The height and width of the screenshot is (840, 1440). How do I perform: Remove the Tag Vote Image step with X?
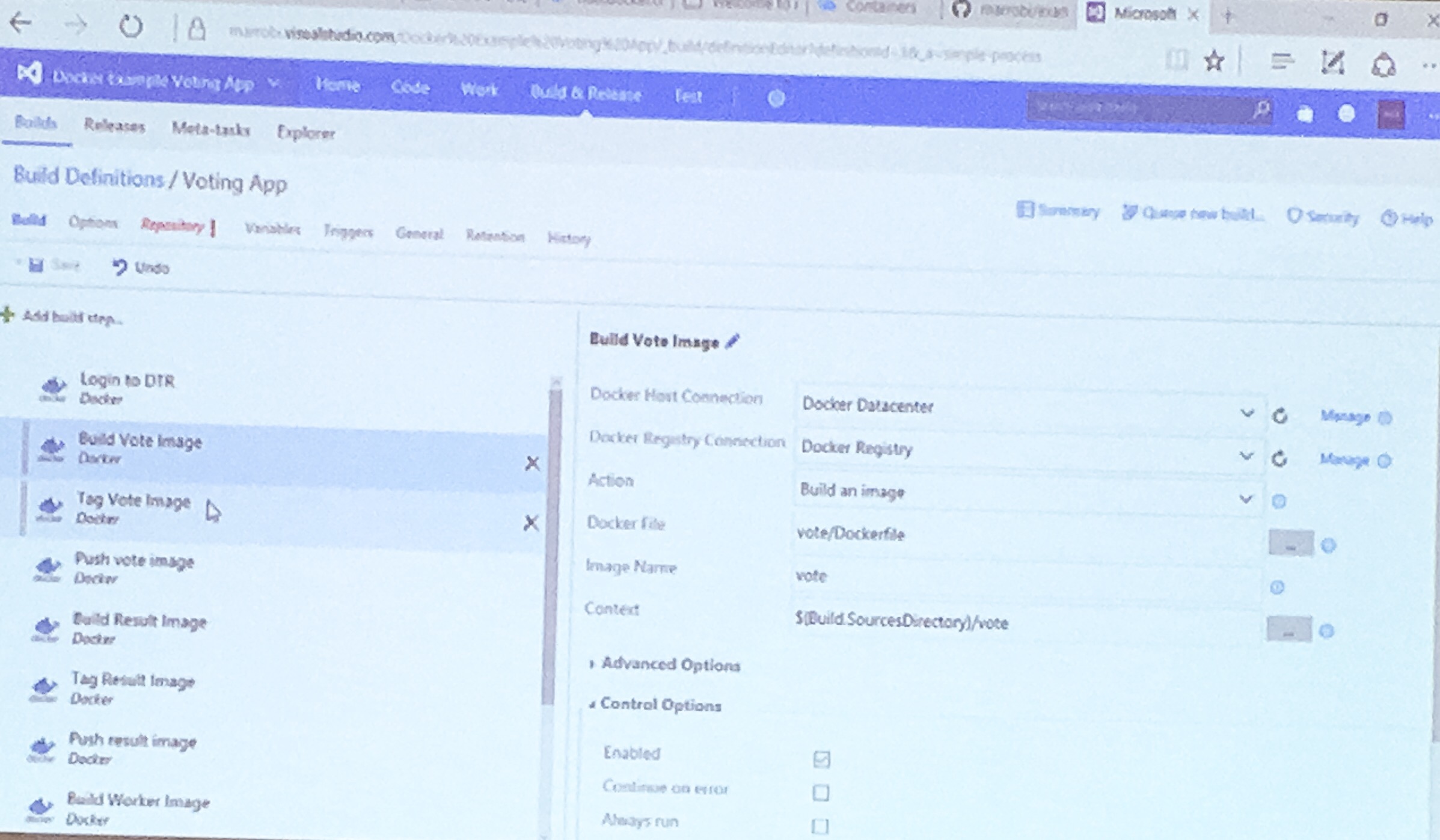[530, 523]
